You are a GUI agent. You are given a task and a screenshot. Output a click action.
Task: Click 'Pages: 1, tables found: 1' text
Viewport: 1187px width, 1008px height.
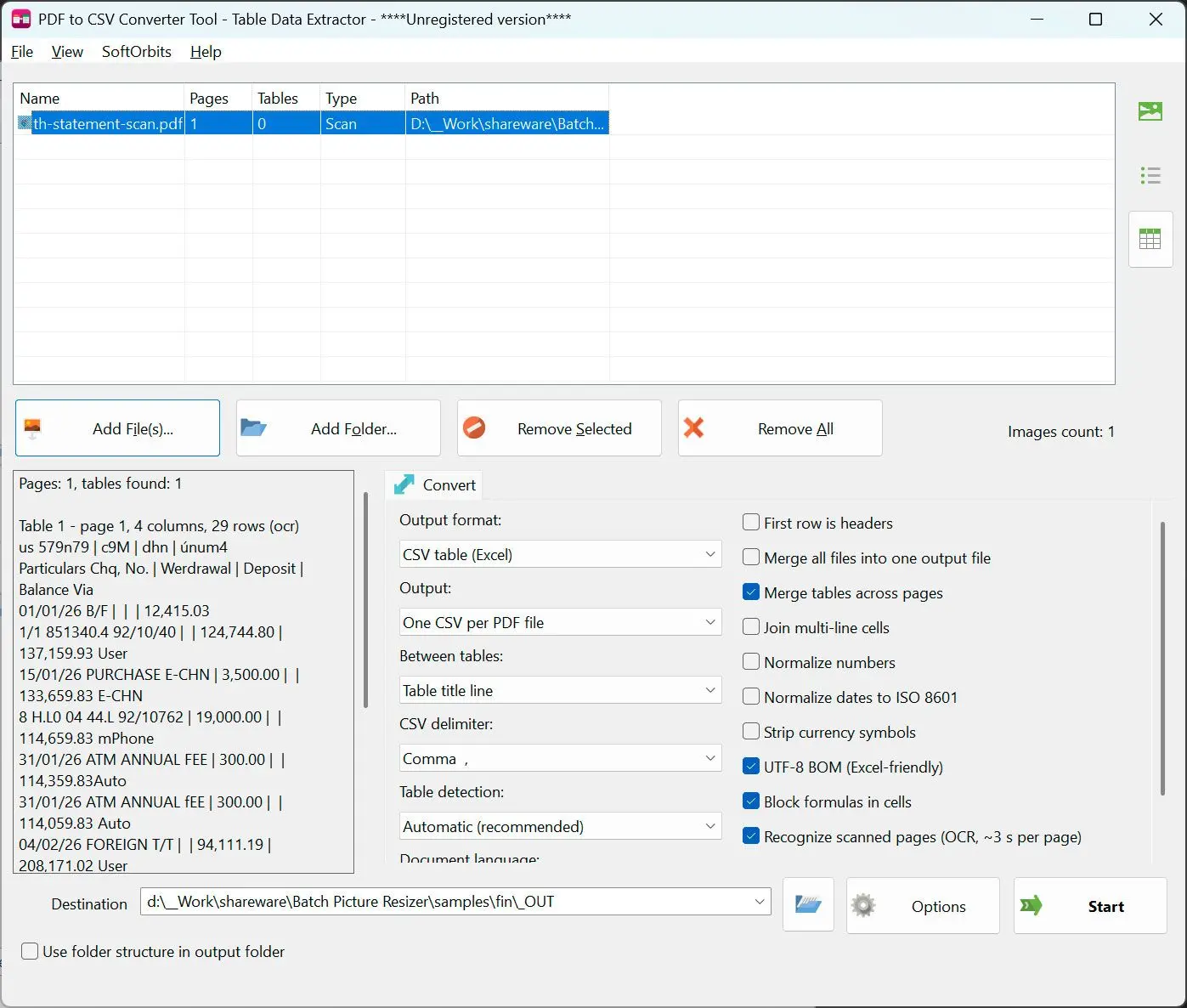[100, 483]
